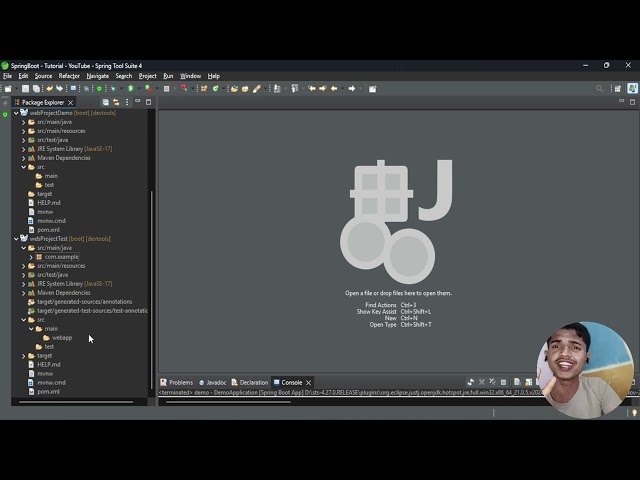The height and width of the screenshot is (480, 640).
Task: Click the New Java Class toolbar icon
Action: point(215,89)
